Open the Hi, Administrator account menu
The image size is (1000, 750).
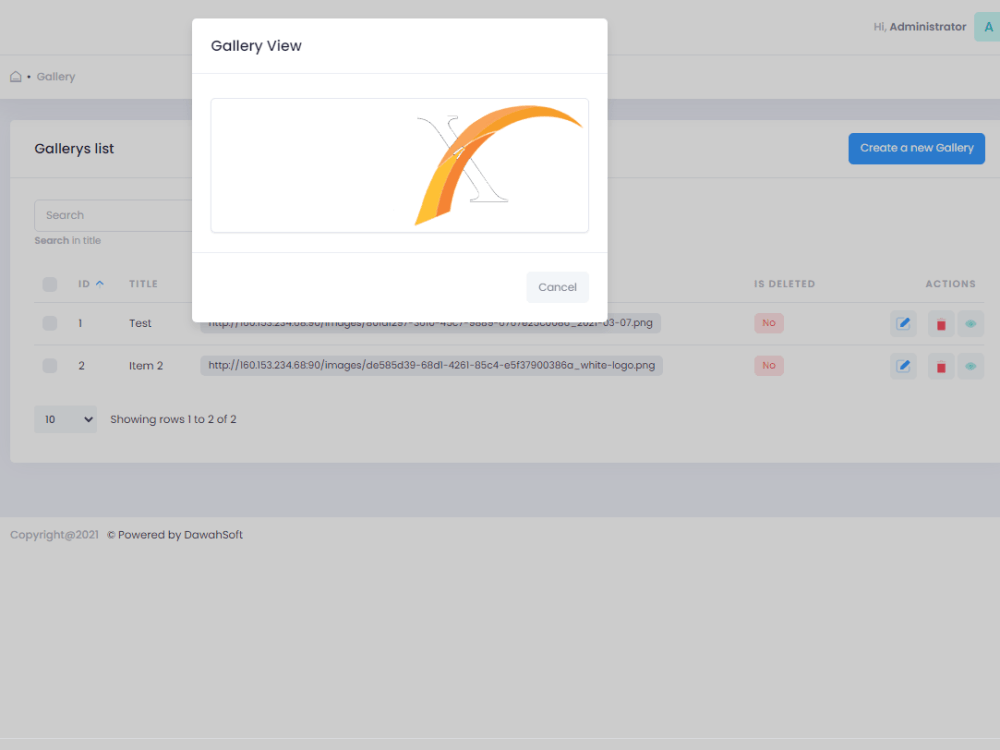[919, 26]
